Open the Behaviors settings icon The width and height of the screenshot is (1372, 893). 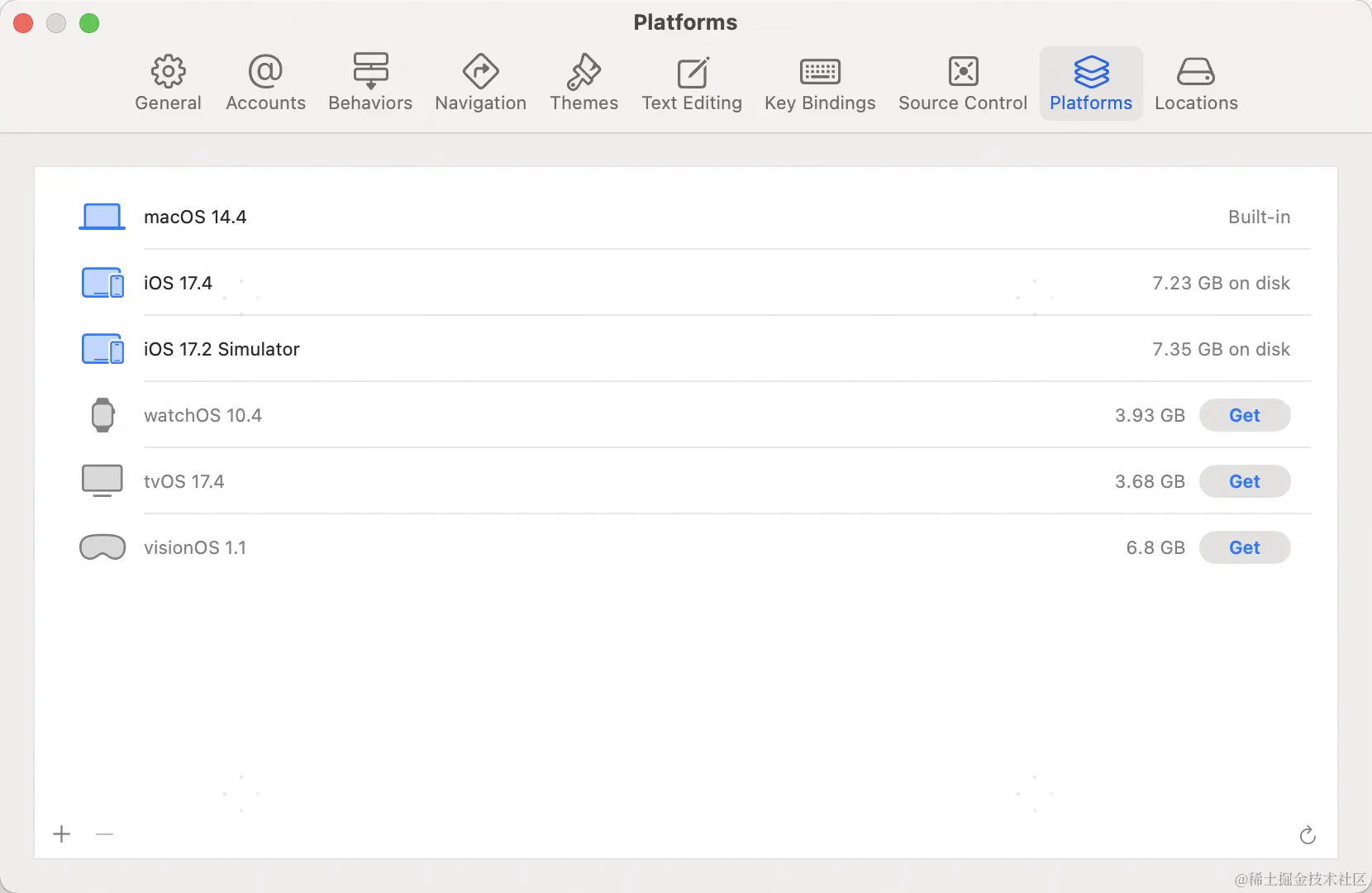coord(370,71)
